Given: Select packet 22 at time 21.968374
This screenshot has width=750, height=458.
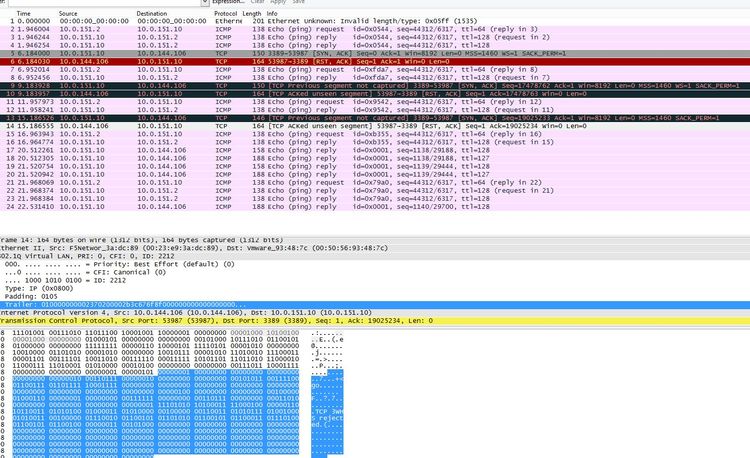Looking at the screenshot, I should 375,191.
